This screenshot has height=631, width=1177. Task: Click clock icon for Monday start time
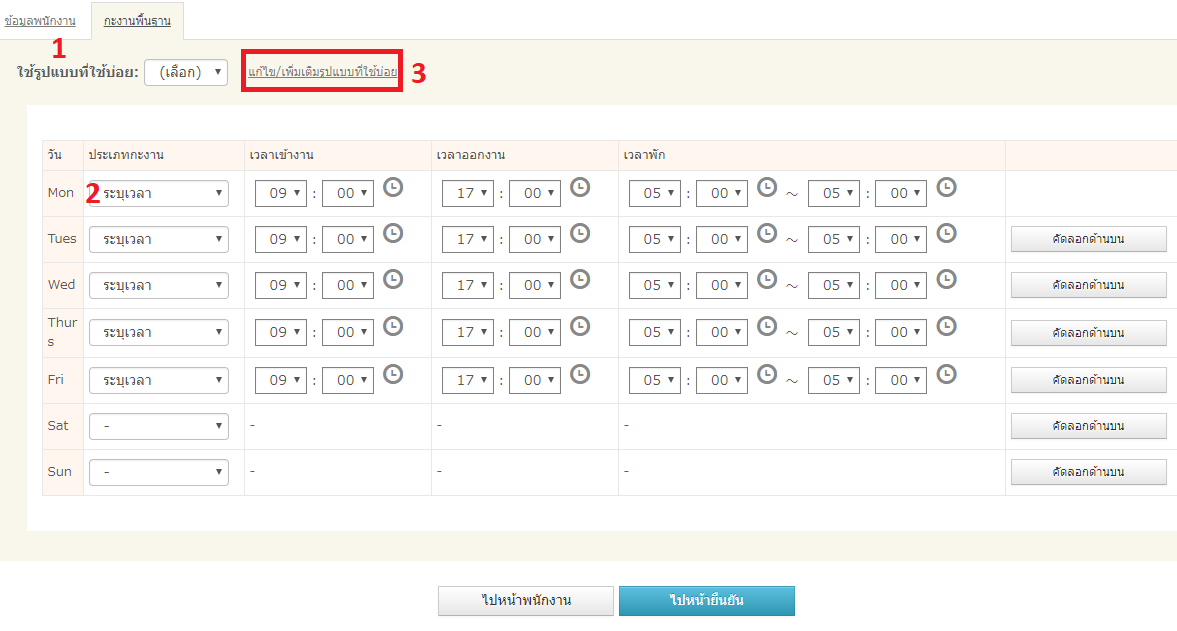[x=393, y=187]
